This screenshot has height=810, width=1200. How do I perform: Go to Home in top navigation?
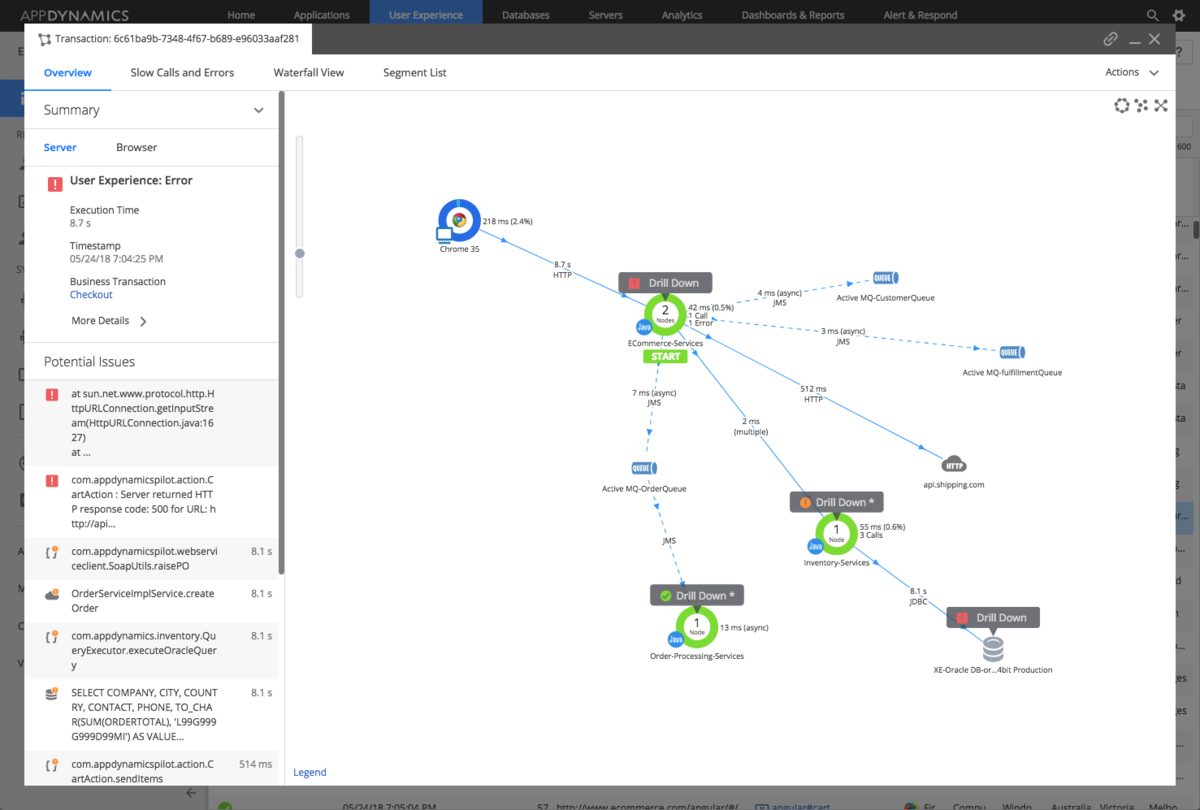pyautogui.click(x=241, y=15)
